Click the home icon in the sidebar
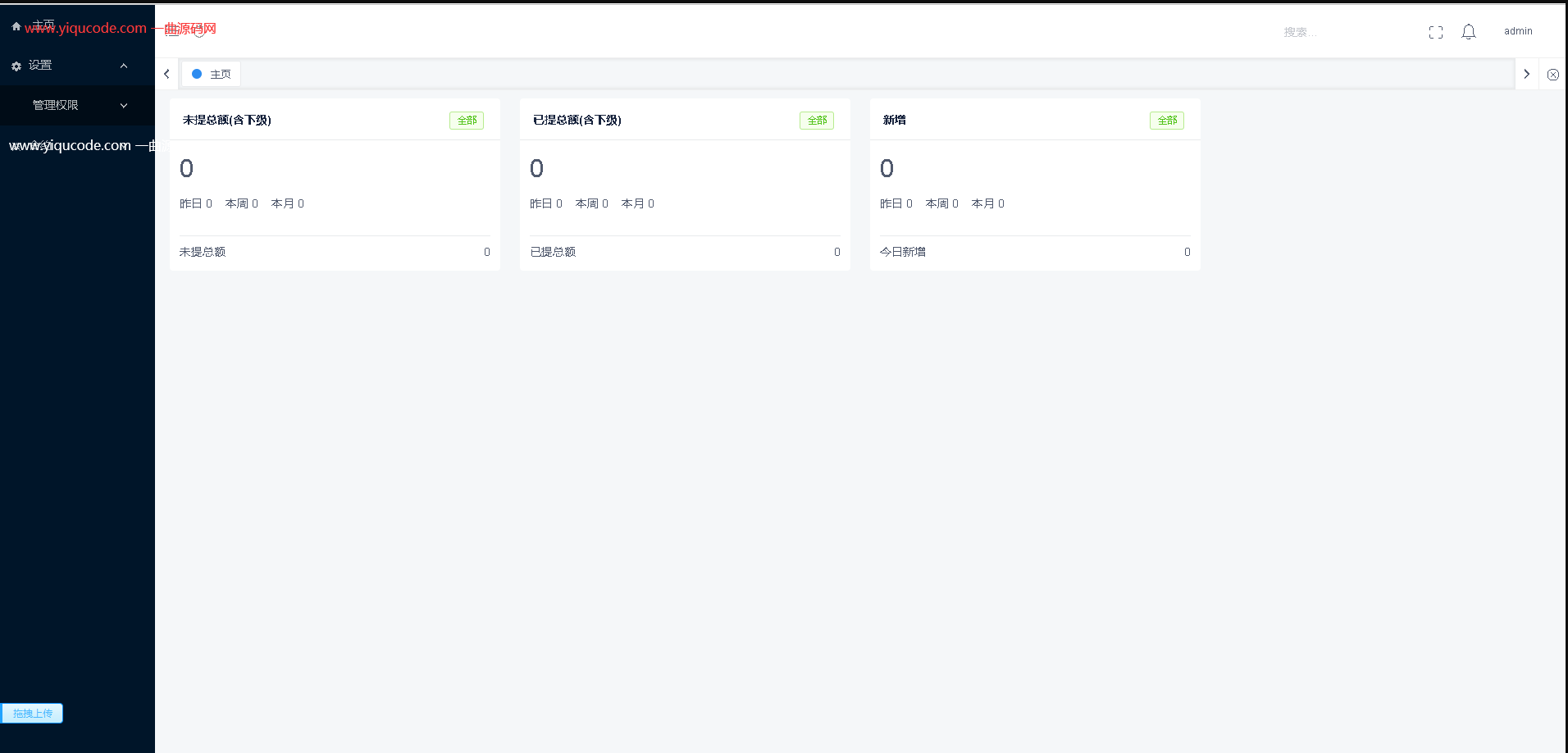This screenshot has width=1568, height=753. (16, 26)
